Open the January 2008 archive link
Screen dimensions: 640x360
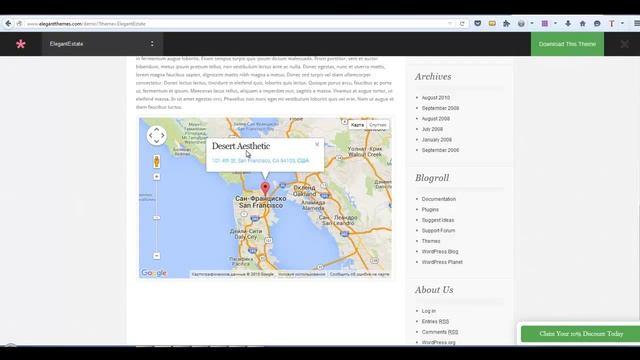(x=437, y=140)
